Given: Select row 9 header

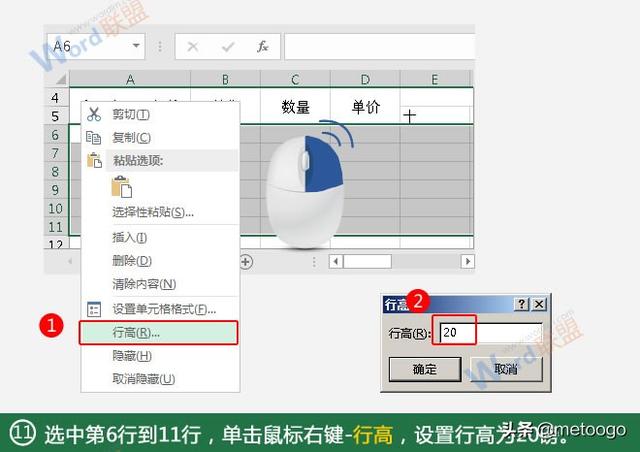Looking at the screenshot, I should coord(56,190).
